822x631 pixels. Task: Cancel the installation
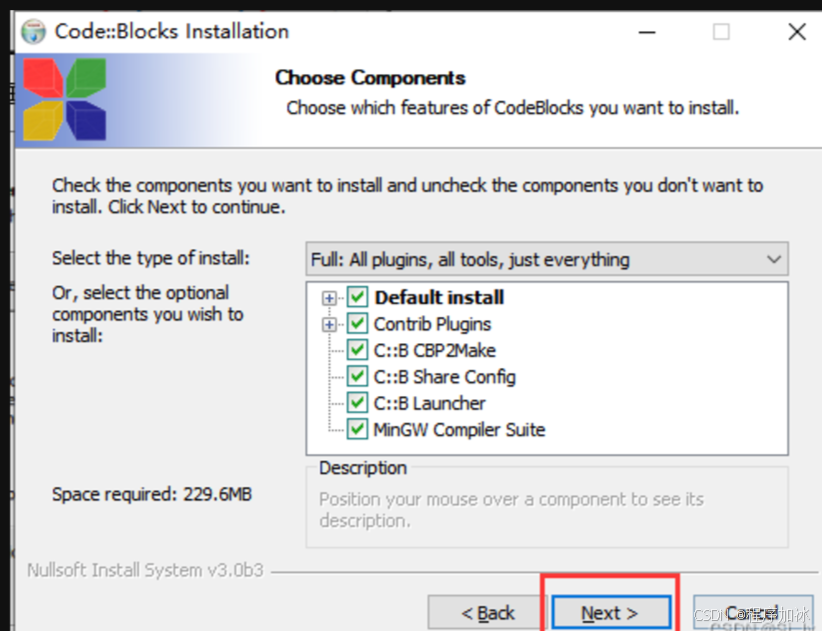pyautogui.click(x=752, y=613)
